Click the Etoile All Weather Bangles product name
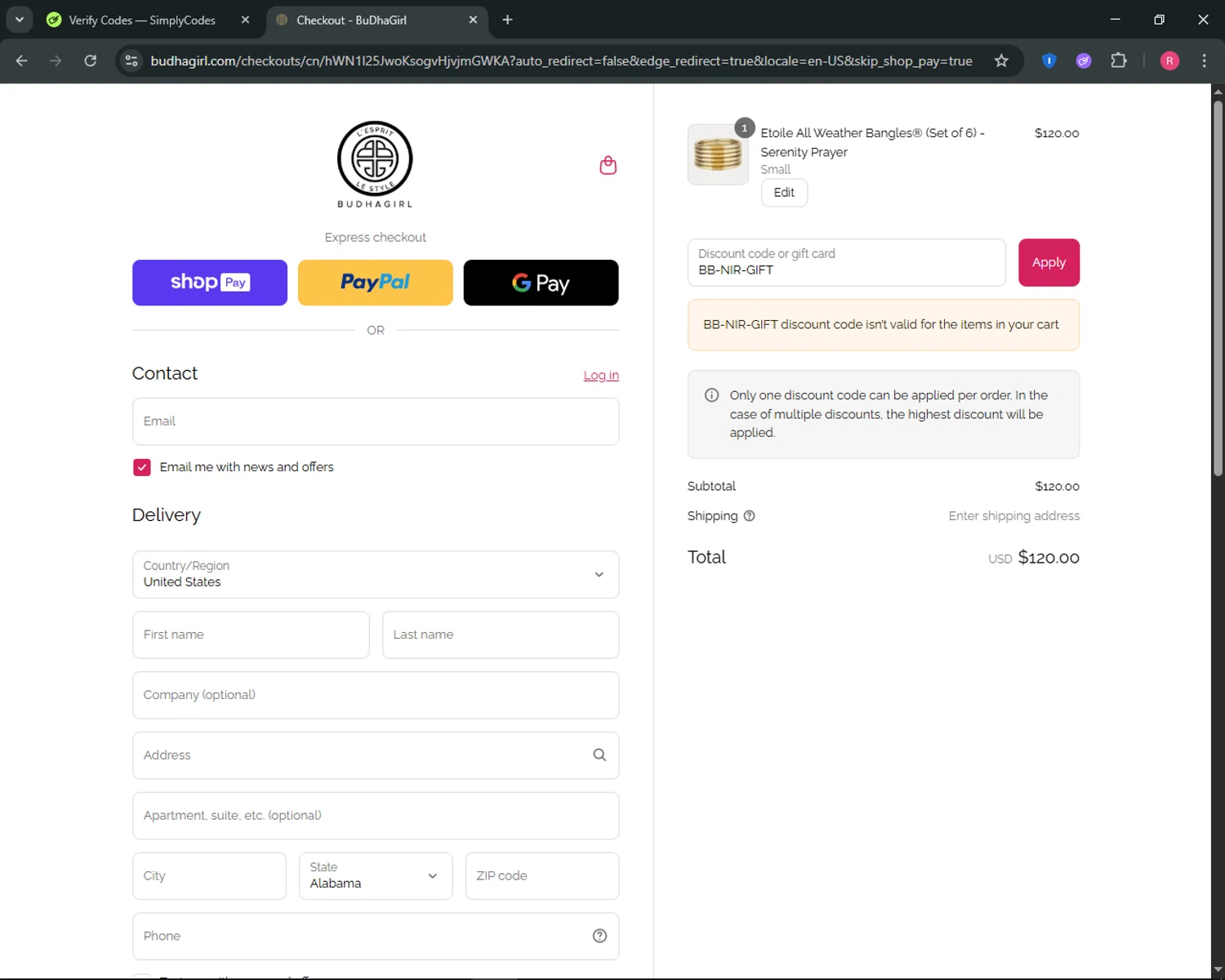This screenshot has height=980, width=1225. coord(872,142)
